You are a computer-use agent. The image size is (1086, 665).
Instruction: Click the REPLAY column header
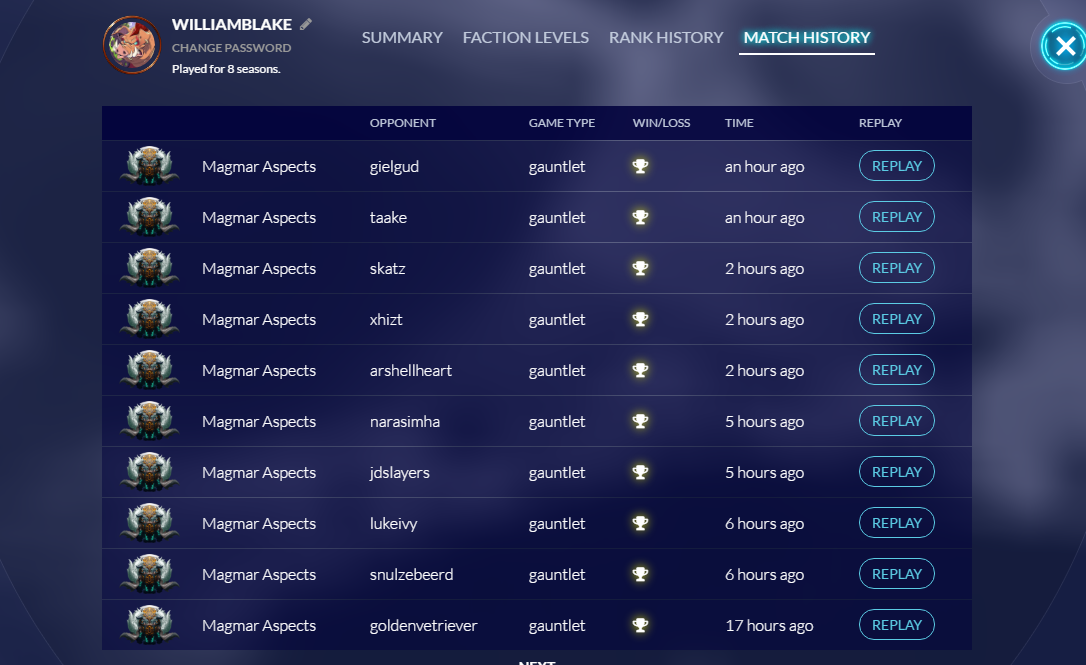pyautogui.click(x=880, y=123)
